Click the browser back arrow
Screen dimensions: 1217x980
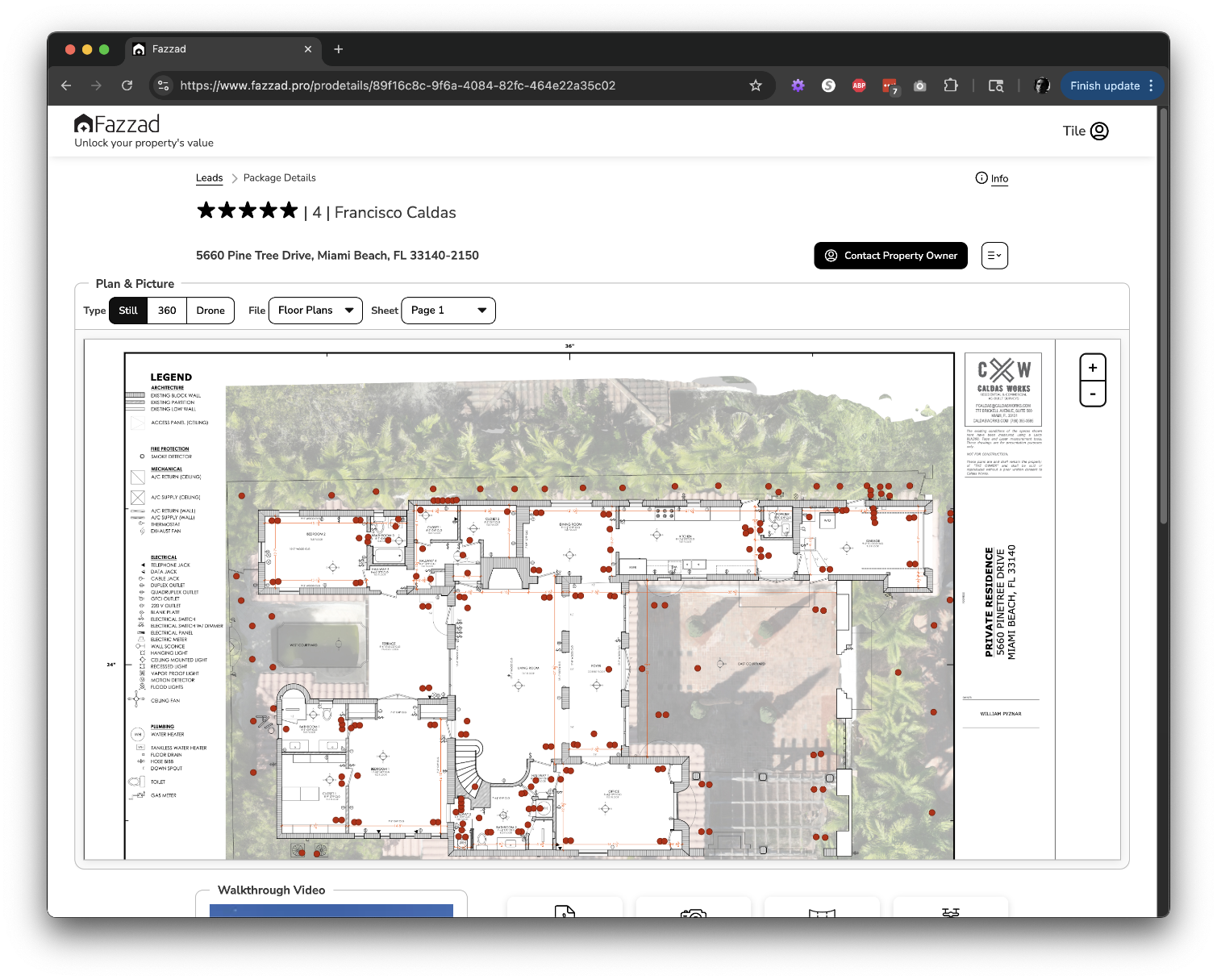pyautogui.click(x=66, y=85)
